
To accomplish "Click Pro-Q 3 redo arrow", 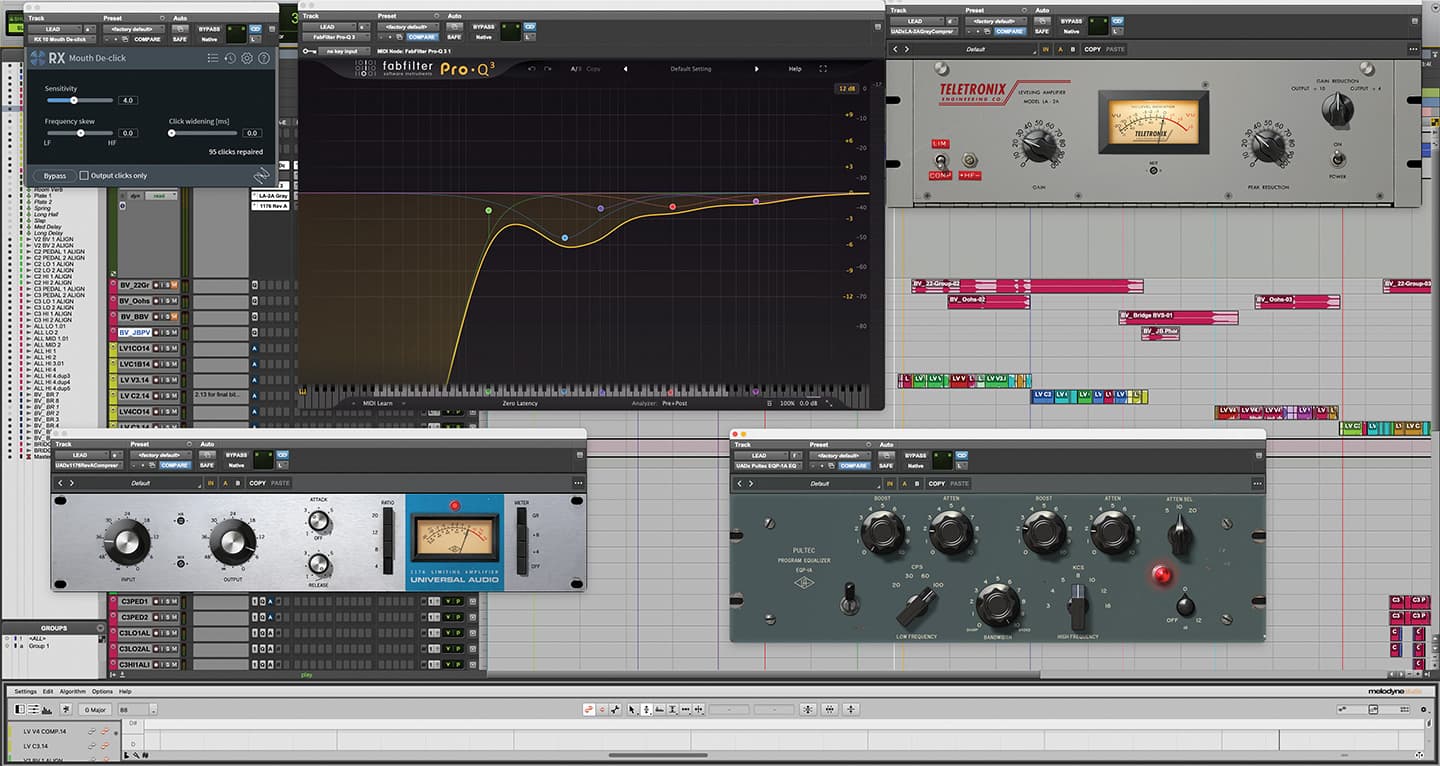I will [548, 69].
